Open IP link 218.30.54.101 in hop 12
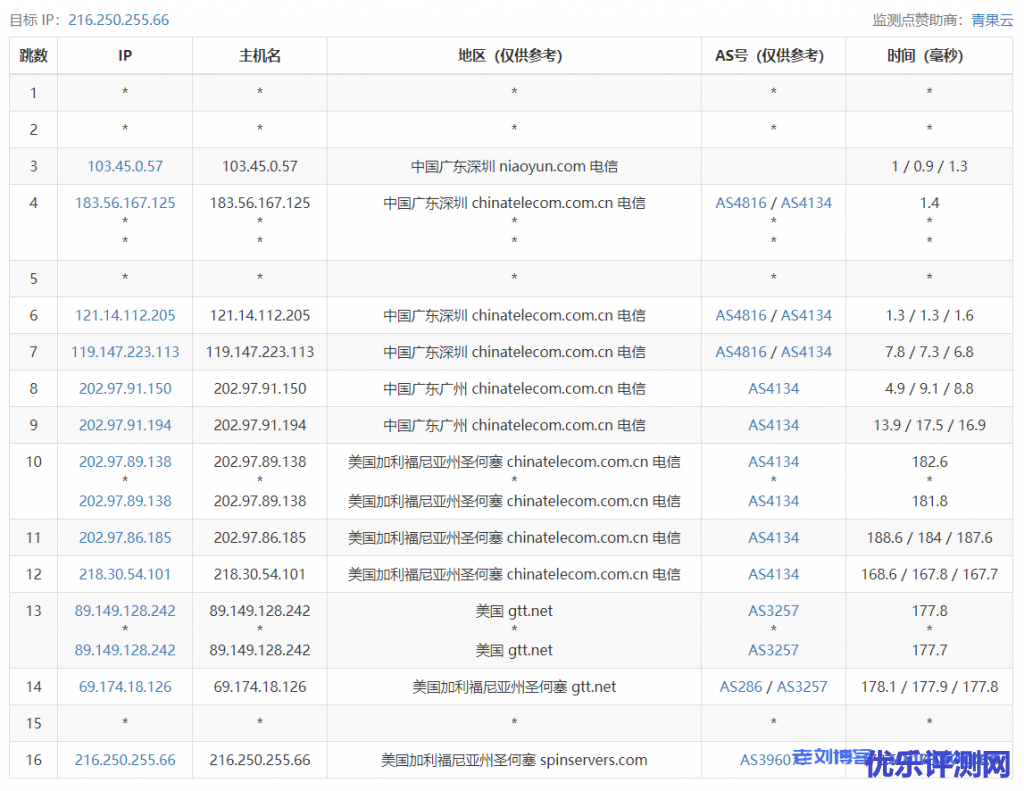Screen dimensions: 1024x791 pyautogui.click(x=125, y=575)
